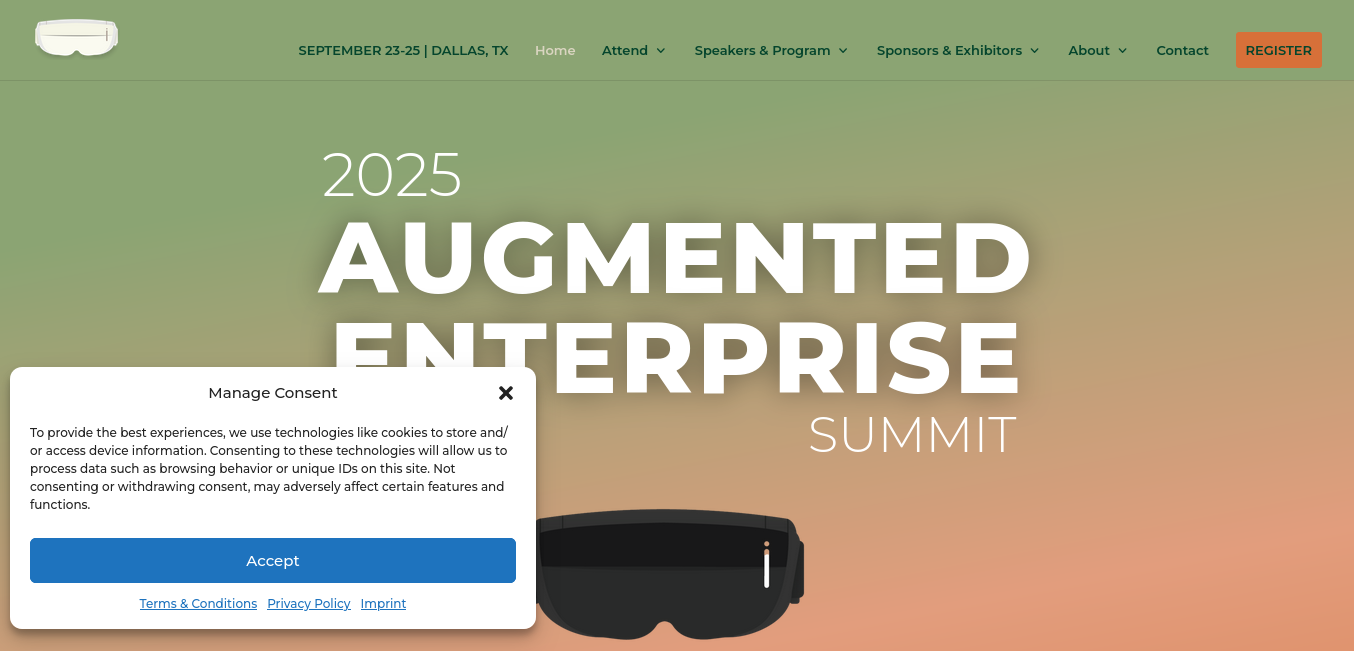Expand the Sponsors & Exhibitors chevron

[1035, 51]
